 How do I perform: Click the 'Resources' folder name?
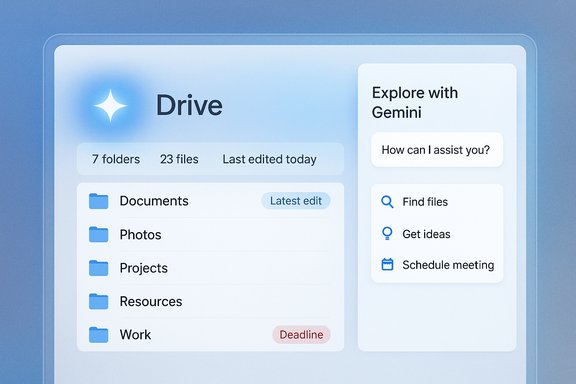coord(151,302)
